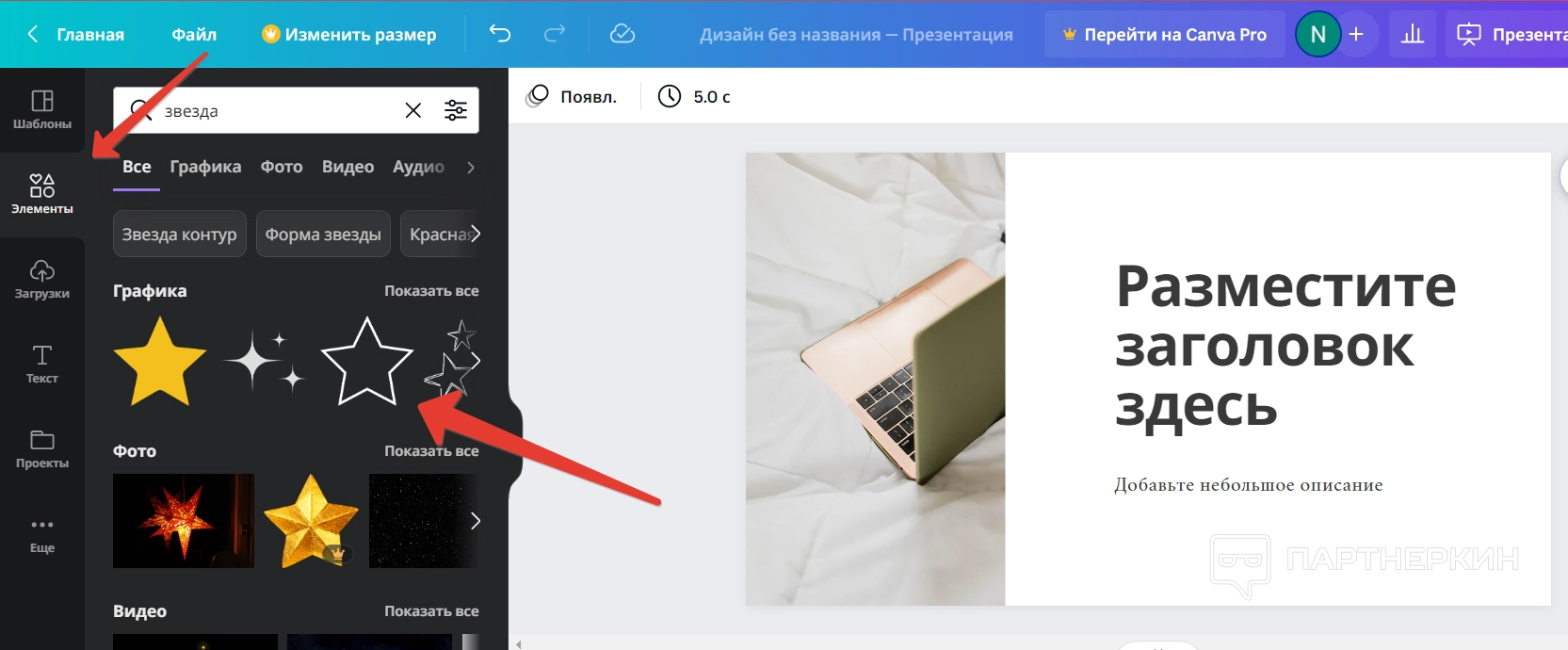Click Показать все for Видео
This screenshot has height=650, width=1568.
[x=431, y=611]
